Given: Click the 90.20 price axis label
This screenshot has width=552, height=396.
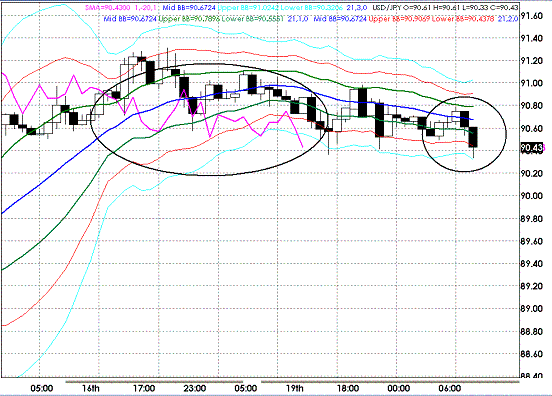Looking at the screenshot, I should click(x=532, y=174).
